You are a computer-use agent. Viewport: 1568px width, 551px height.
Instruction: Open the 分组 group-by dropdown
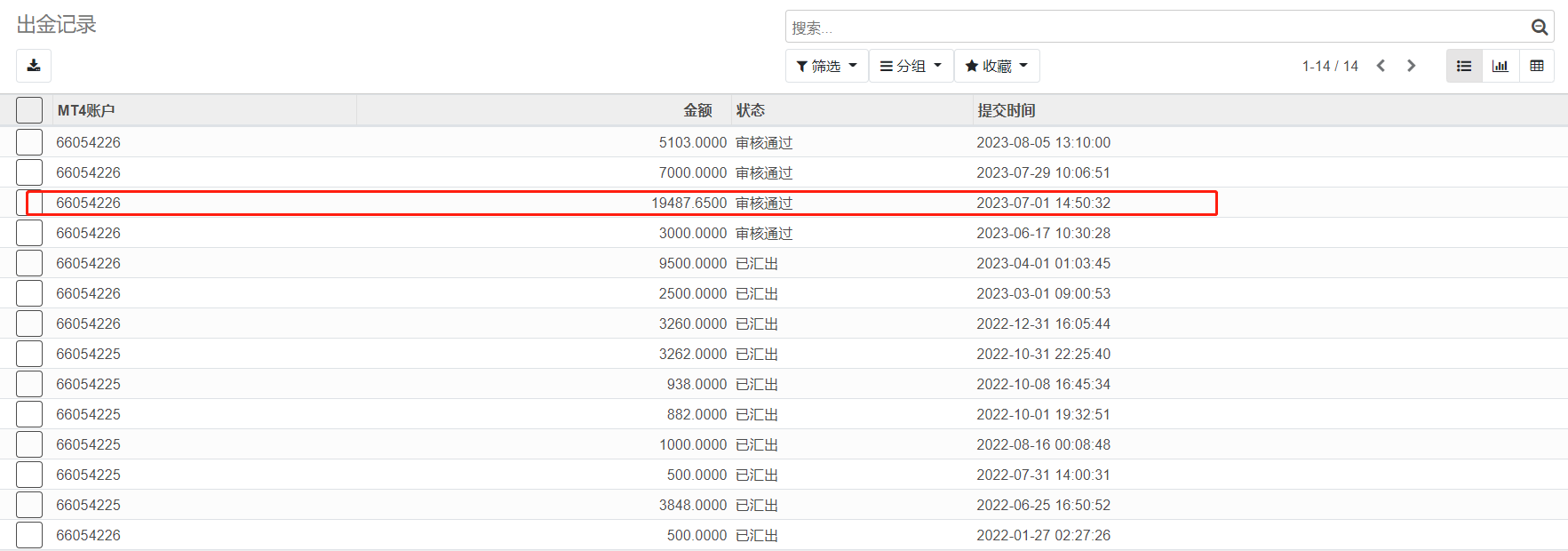point(911,66)
